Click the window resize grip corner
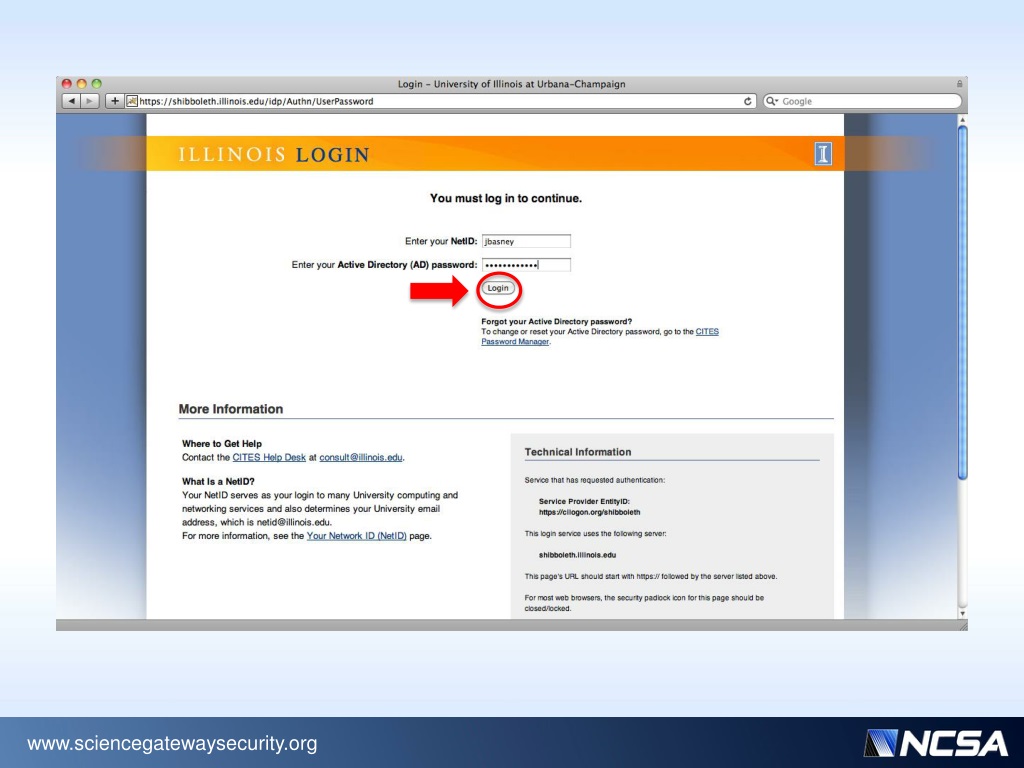Screen dimensions: 1024x768 tap(963, 626)
